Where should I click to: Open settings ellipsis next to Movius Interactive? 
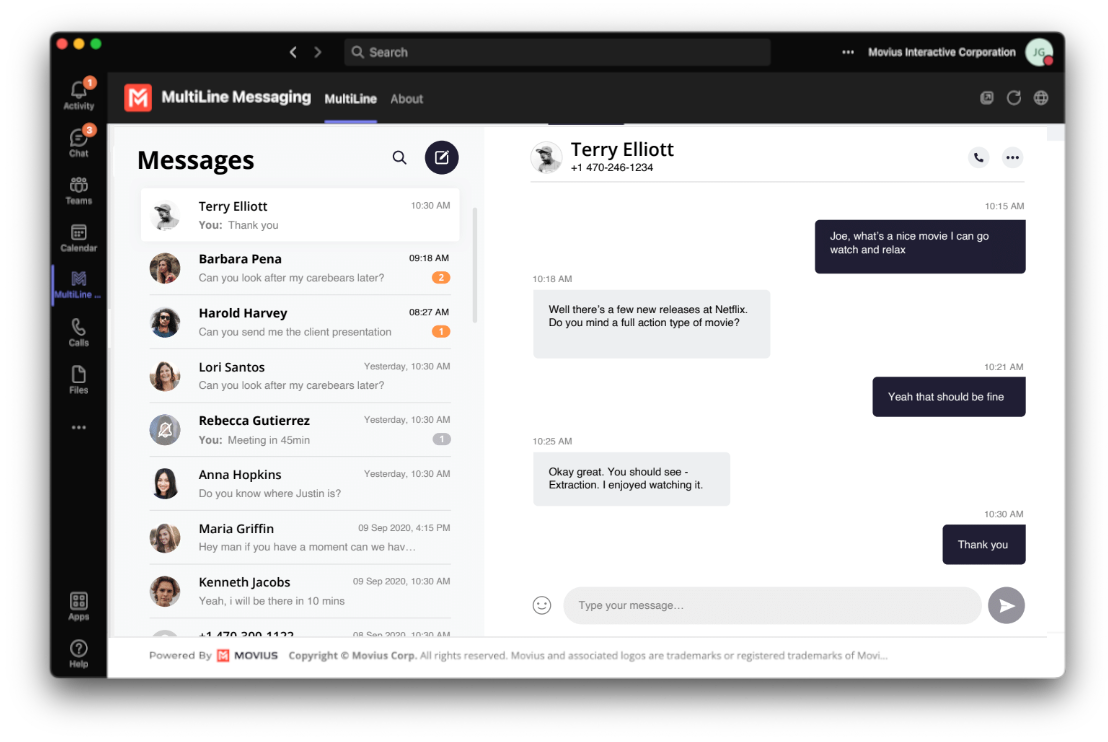848,52
